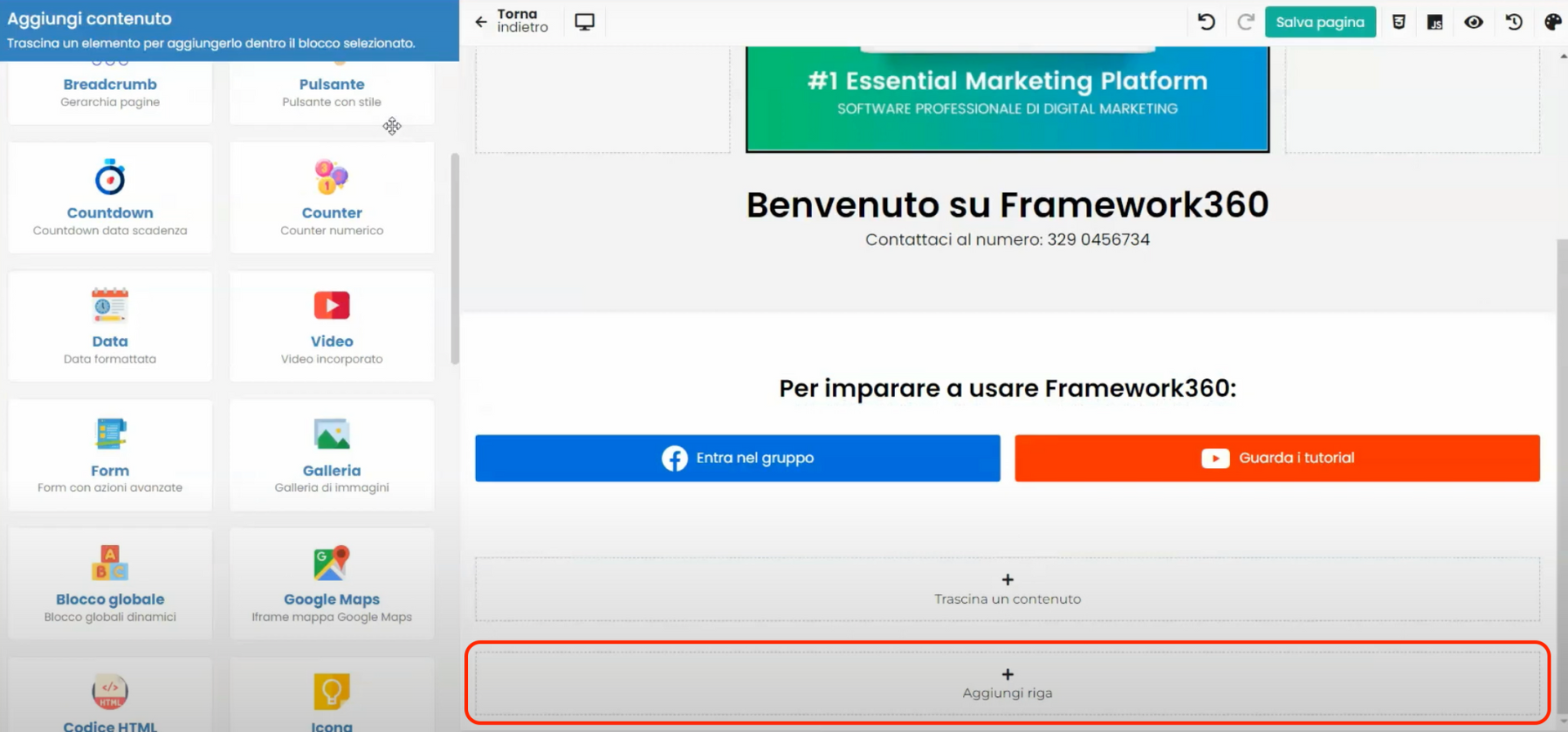This screenshot has height=732, width=1568.
Task: Click the Entra nel gruppo Facebook button
Action: [737, 458]
